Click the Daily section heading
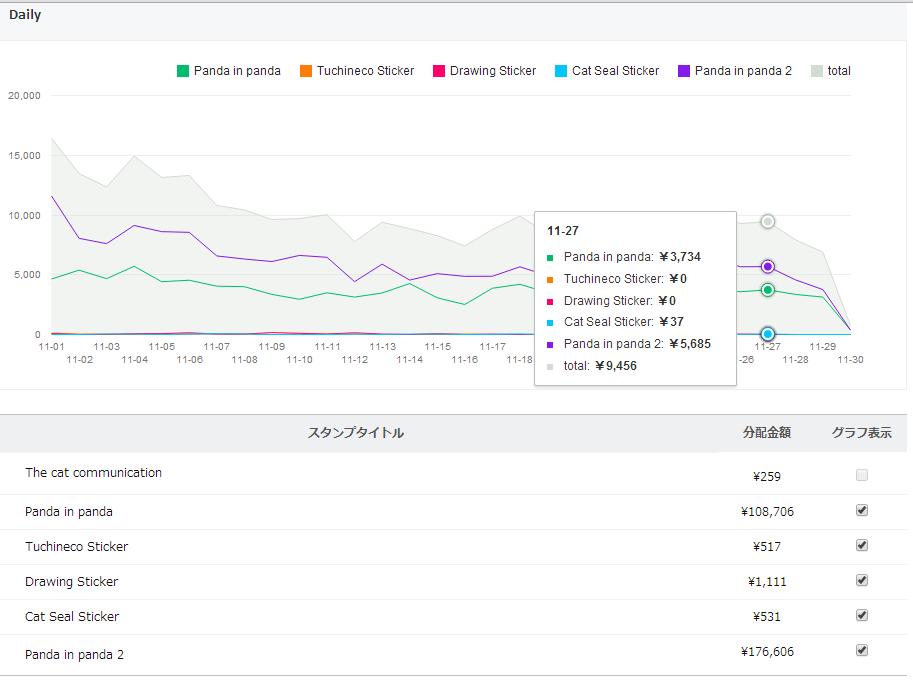This screenshot has width=913, height=683. pos(25,15)
